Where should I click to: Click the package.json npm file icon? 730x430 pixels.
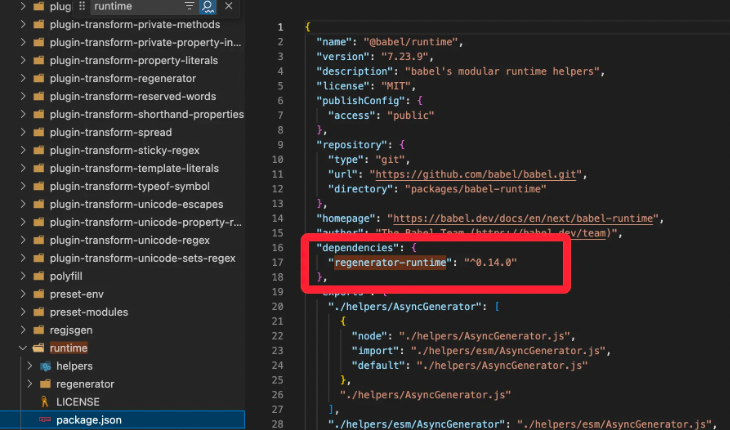coord(45,420)
